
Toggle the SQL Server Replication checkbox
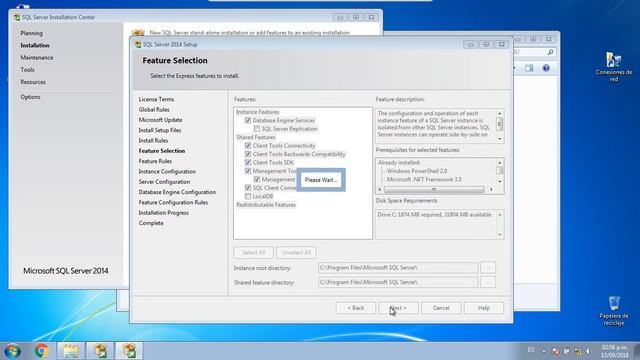257,129
